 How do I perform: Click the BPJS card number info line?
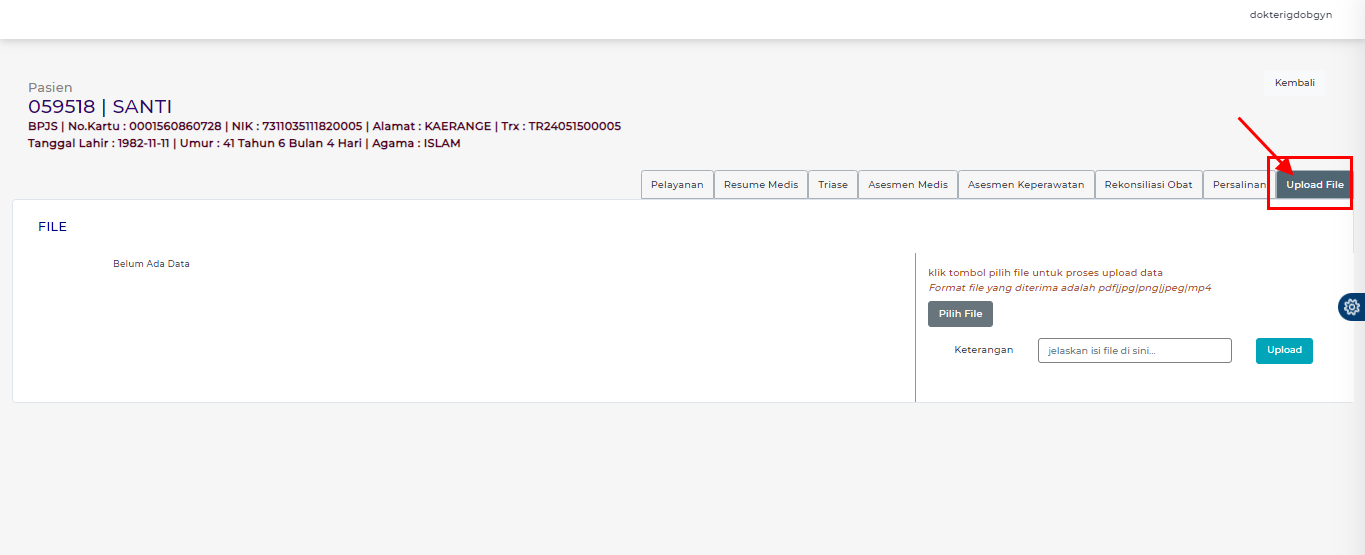324,126
